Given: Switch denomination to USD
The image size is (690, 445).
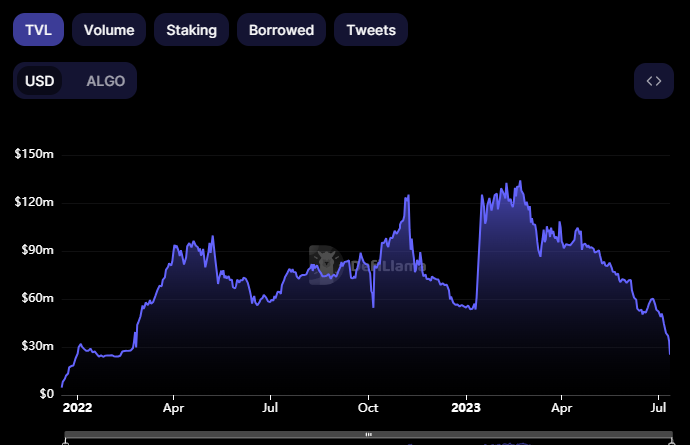Looking at the screenshot, I should click(40, 81).
